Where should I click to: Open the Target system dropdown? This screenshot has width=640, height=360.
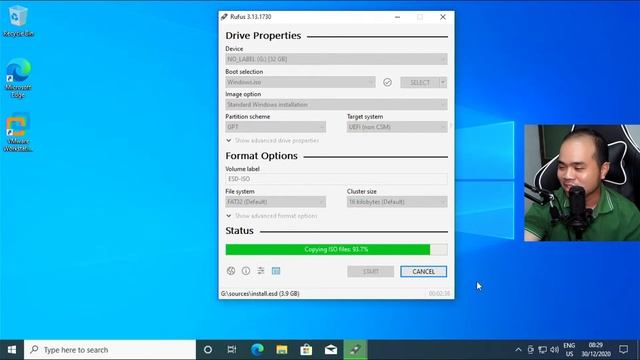[x=397, y=127]
